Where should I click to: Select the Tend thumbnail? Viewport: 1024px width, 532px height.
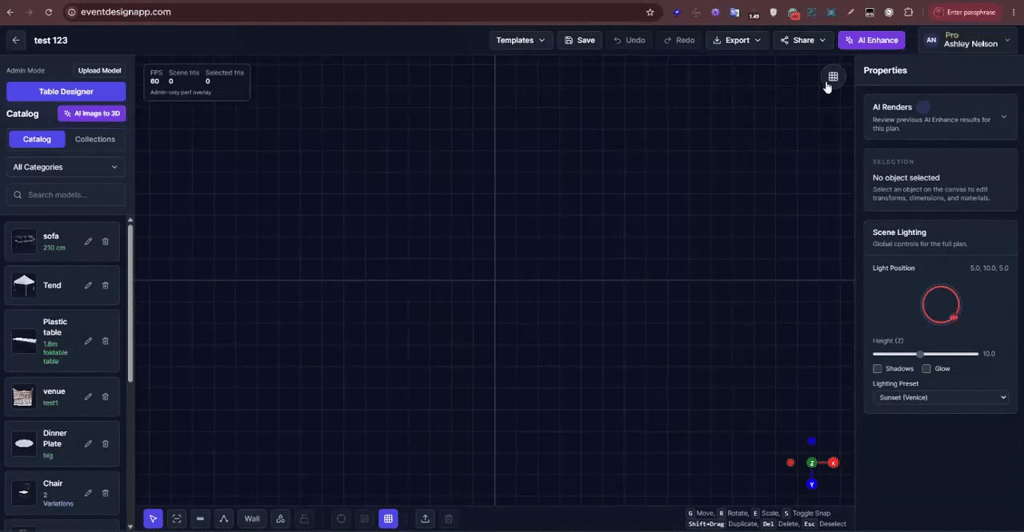(24, 285)
